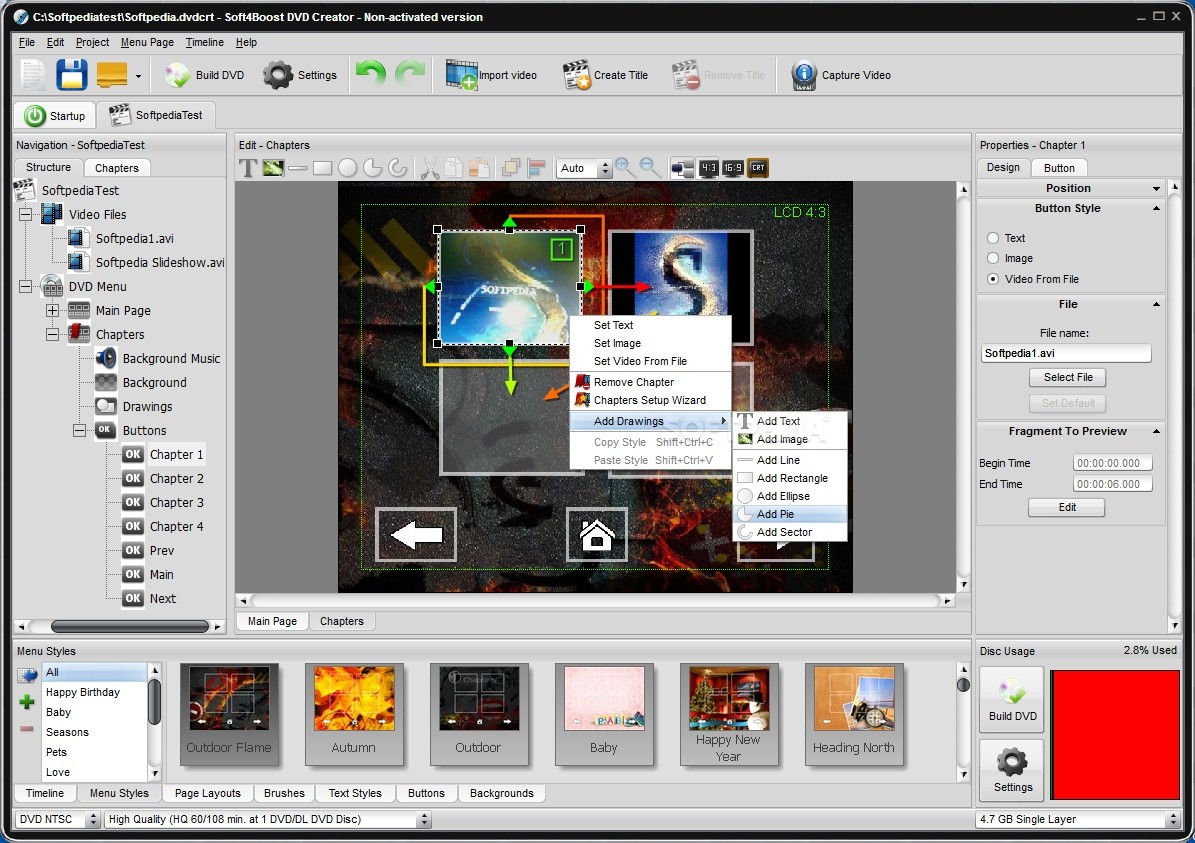Select the Ellipse drawing tool

(348, 168)
